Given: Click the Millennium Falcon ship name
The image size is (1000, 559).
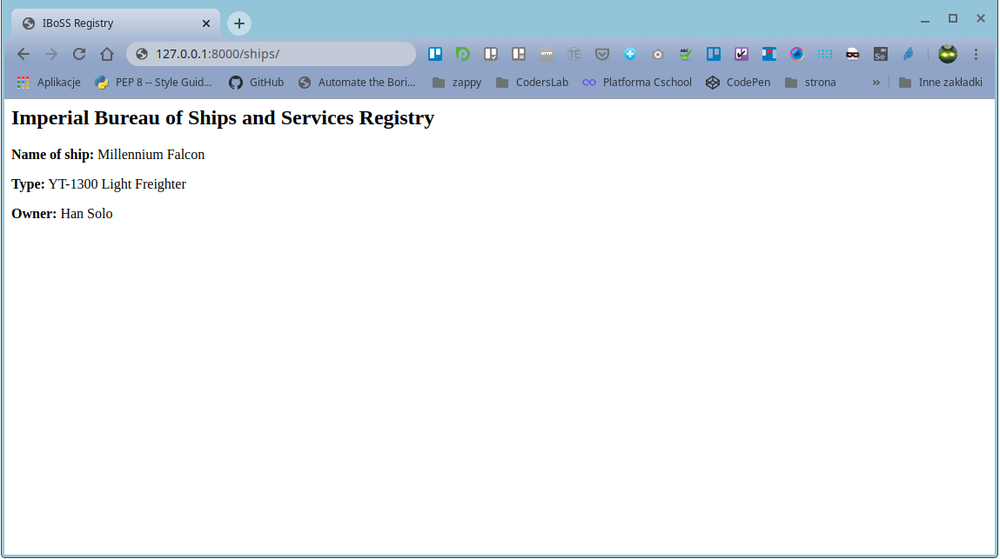Looking at the screenshot, I should click(x=151, y=155).
